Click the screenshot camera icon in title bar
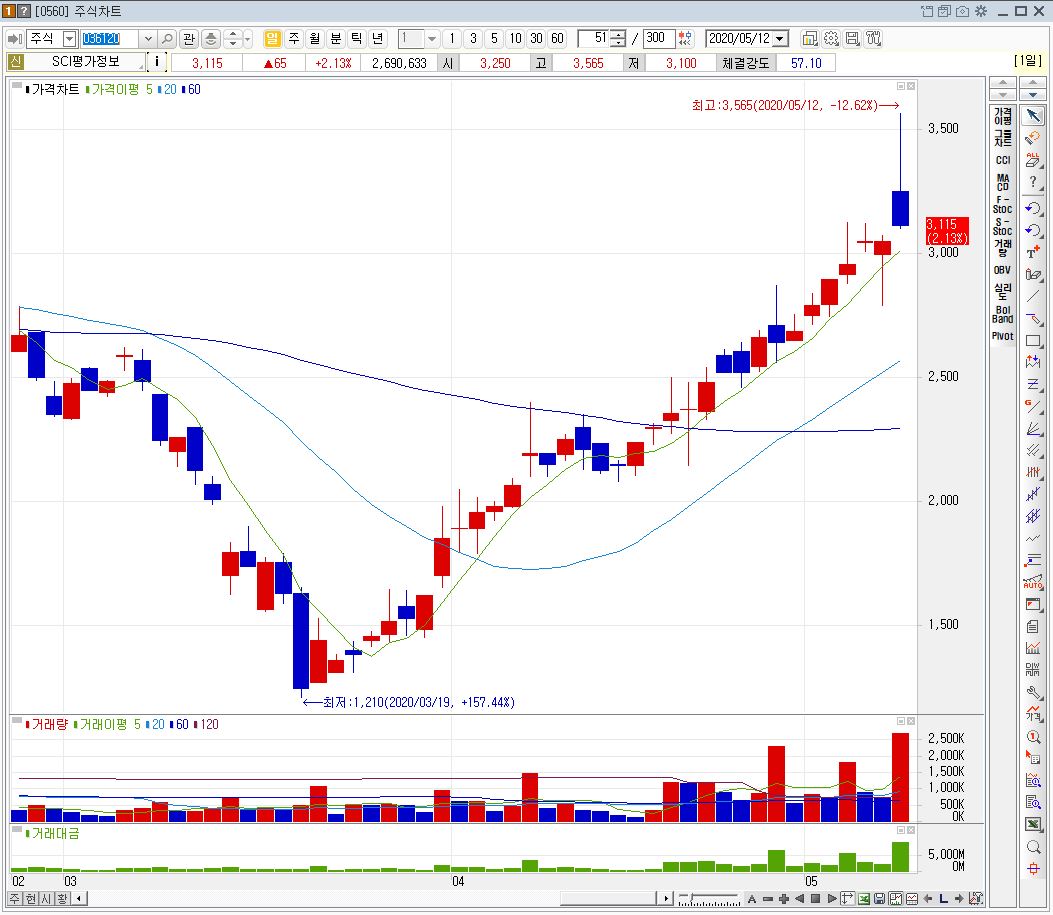This screenshot has height=915, width=1053. (962, 11)
